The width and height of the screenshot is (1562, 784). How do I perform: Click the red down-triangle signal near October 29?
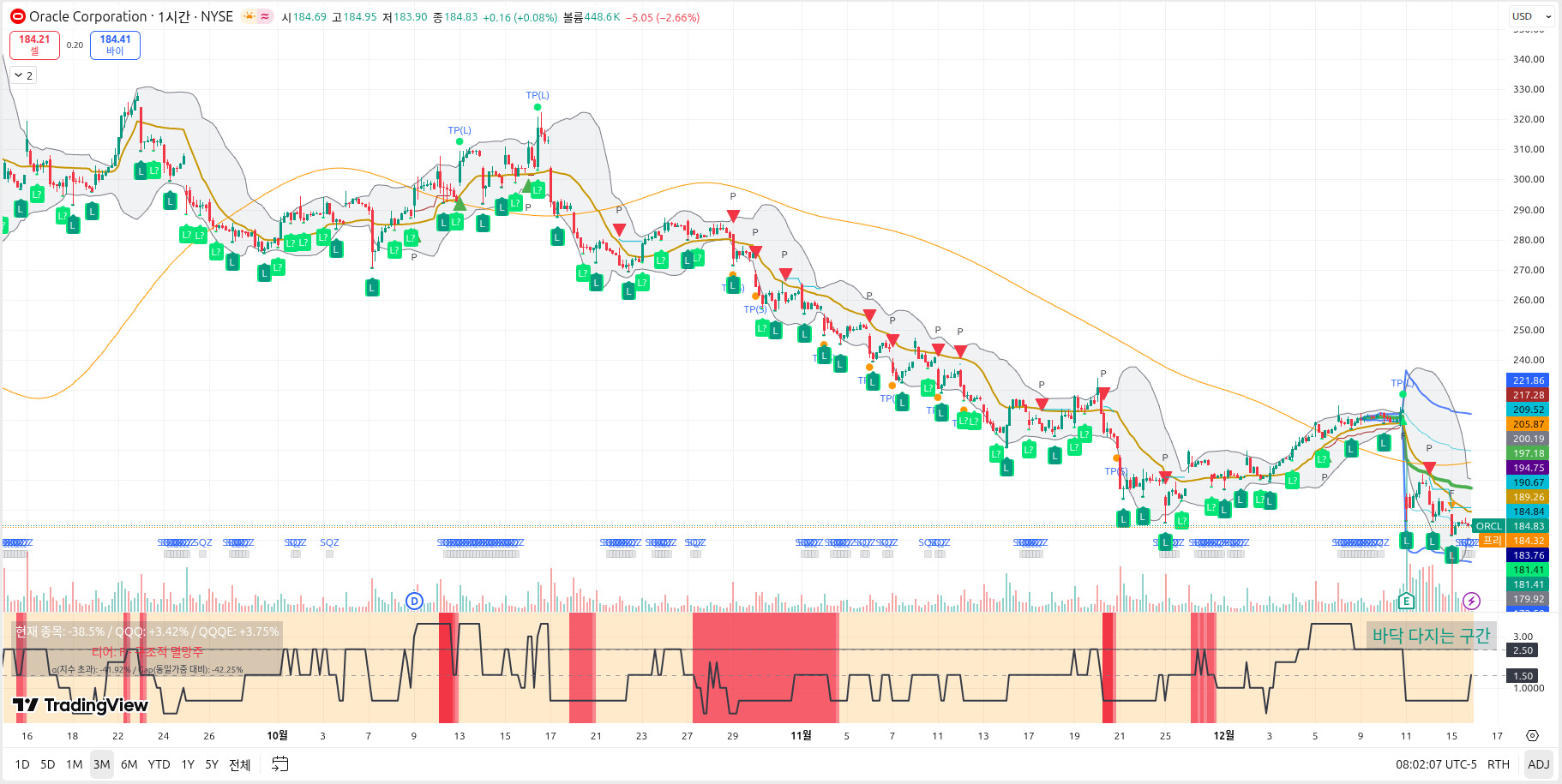click(x=733, y=216)
